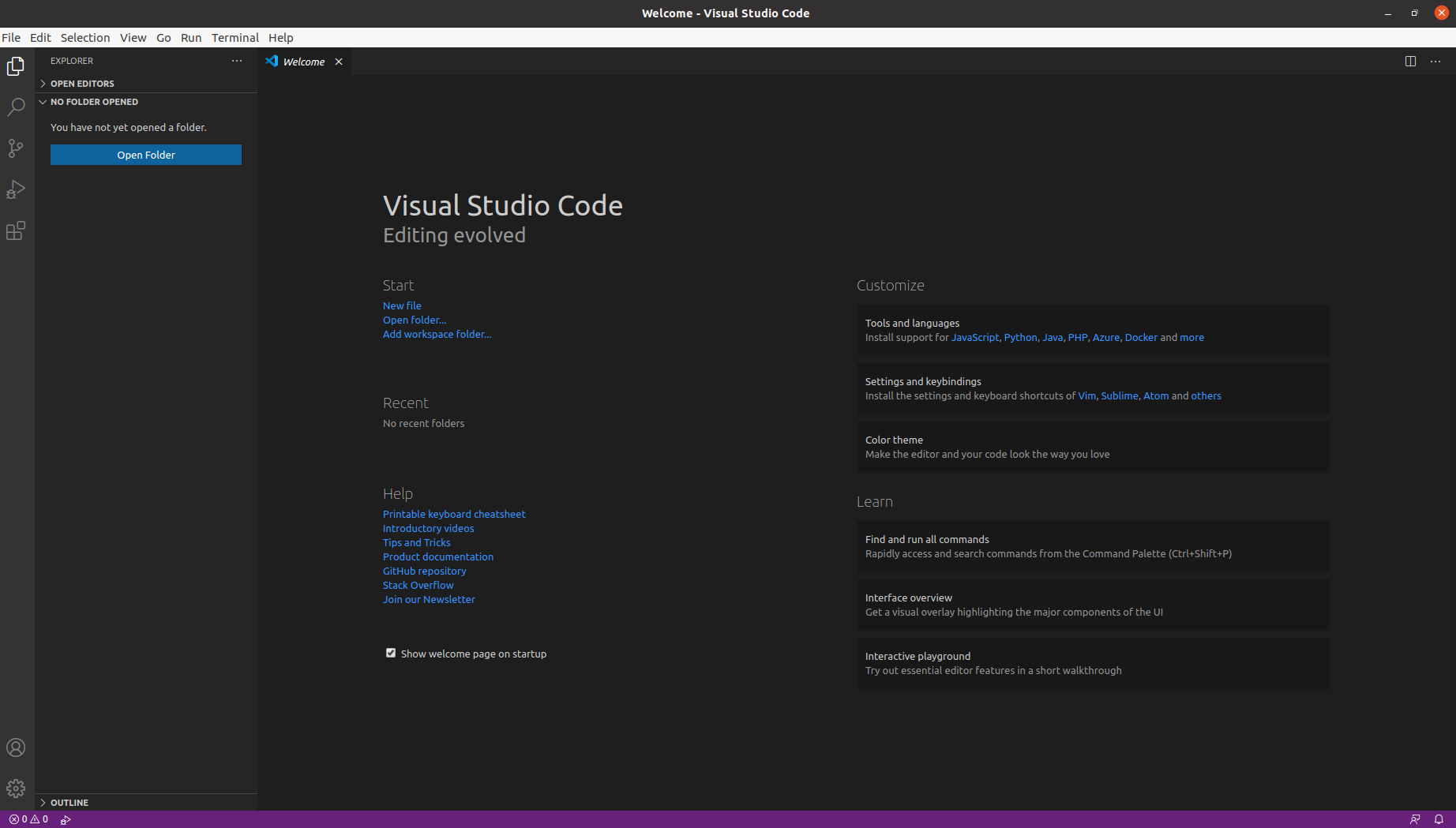Open Introductory videos link
Screen dimensions: 1456x828
(429, 528)
